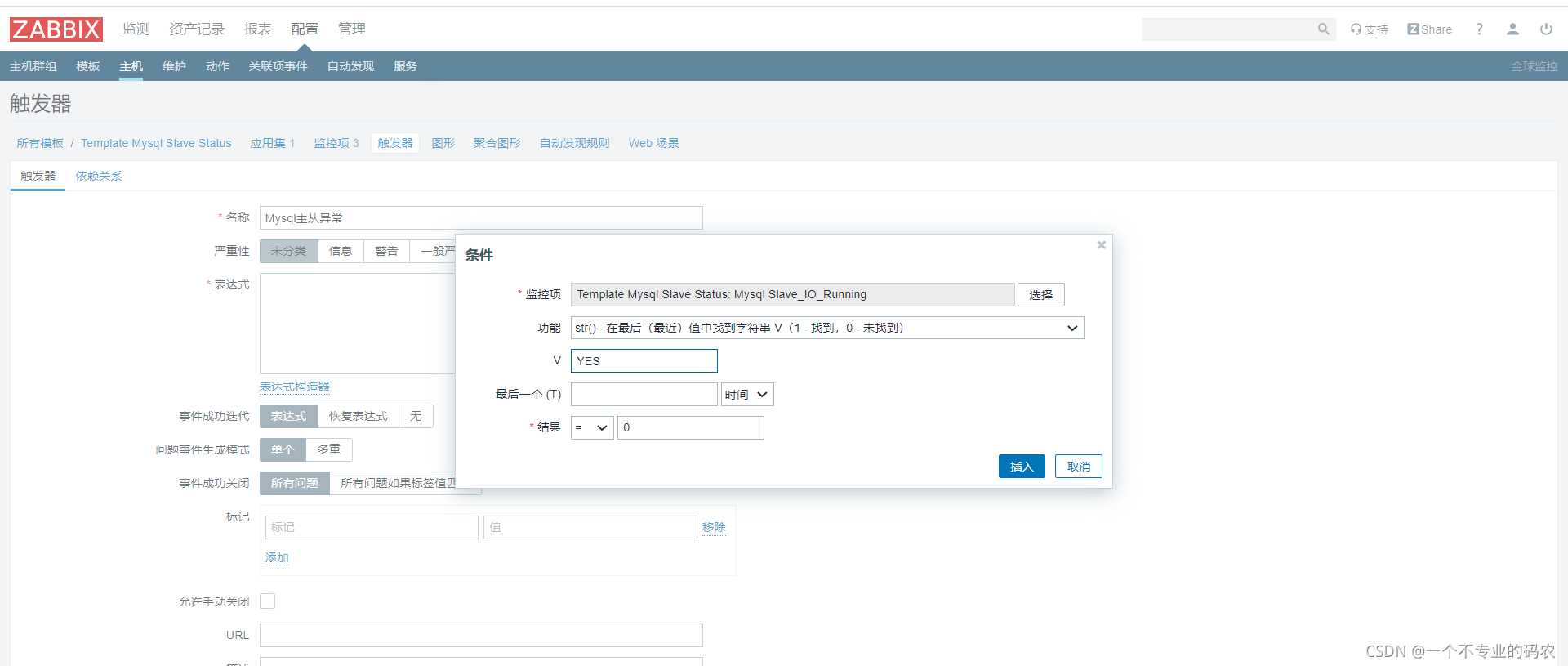Open the user profile icon

(1512, 29)
